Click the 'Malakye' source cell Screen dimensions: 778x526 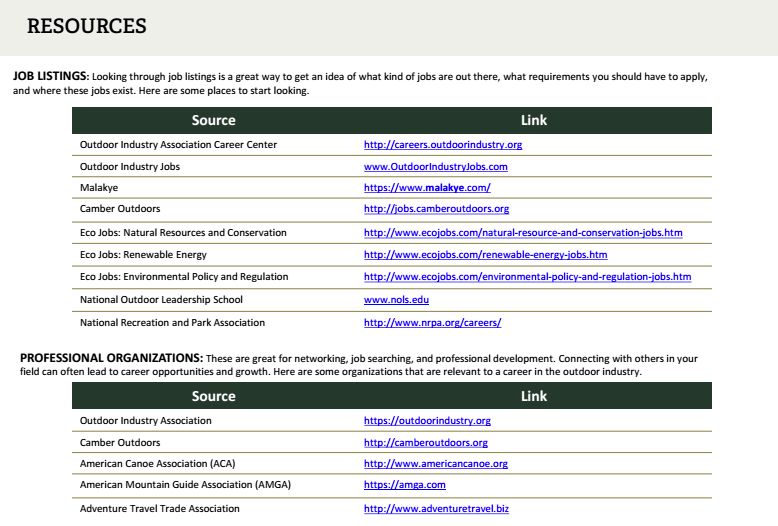99,188
